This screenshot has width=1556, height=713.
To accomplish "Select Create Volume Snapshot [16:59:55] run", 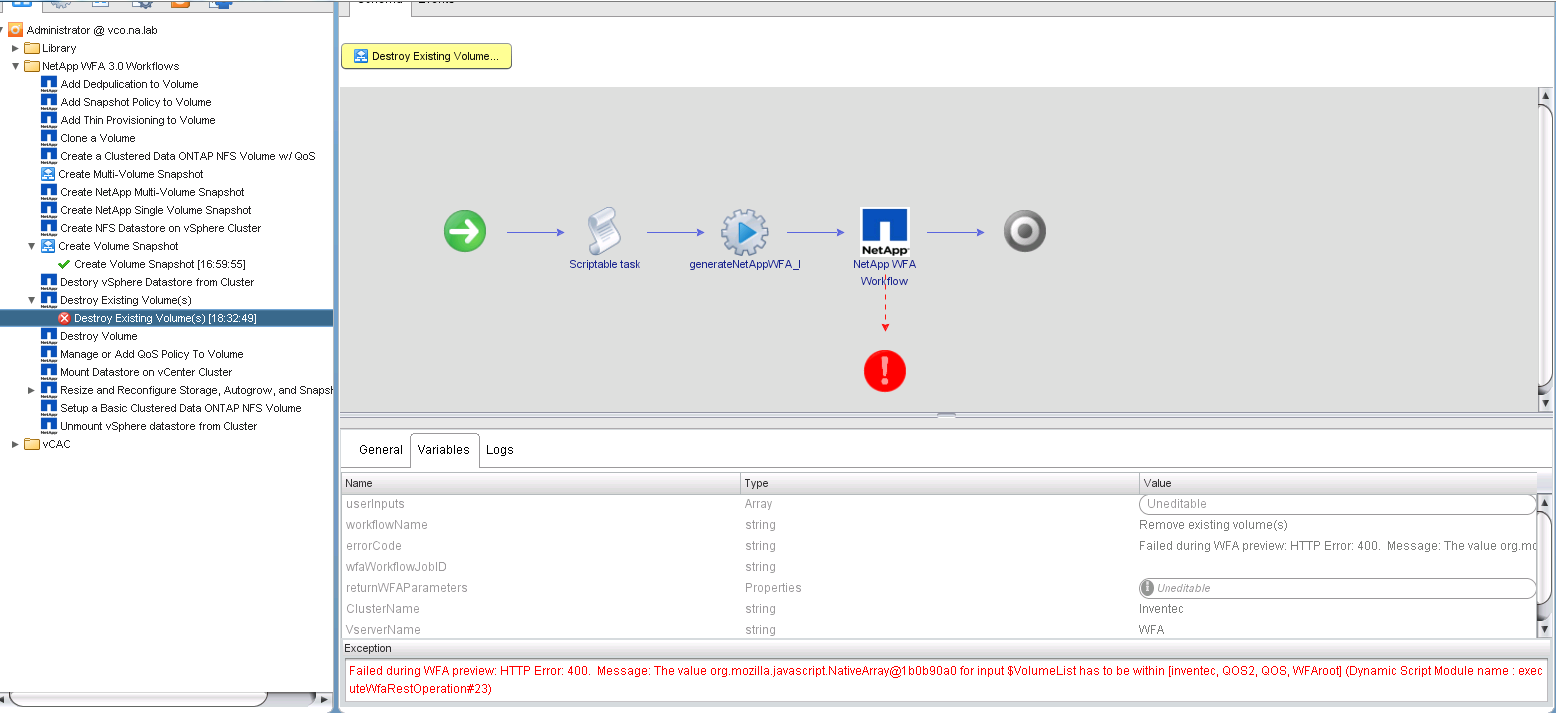I will coord(160,264).
